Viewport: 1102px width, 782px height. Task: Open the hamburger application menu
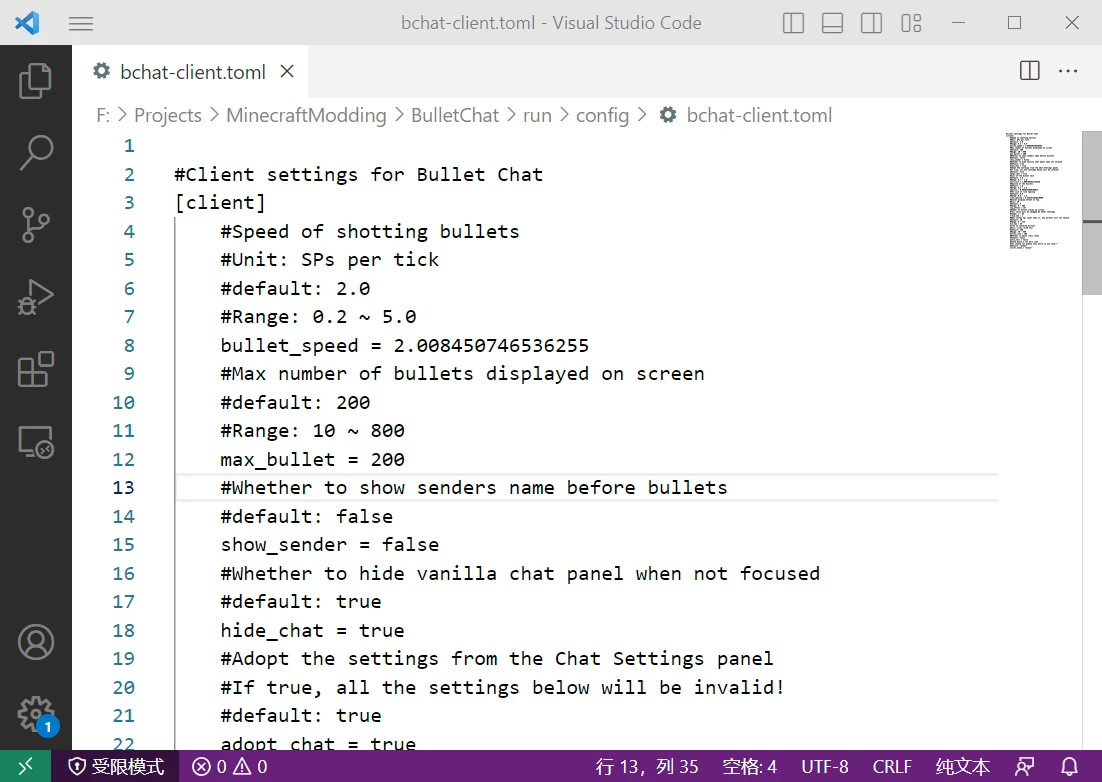tap(81, 23)
